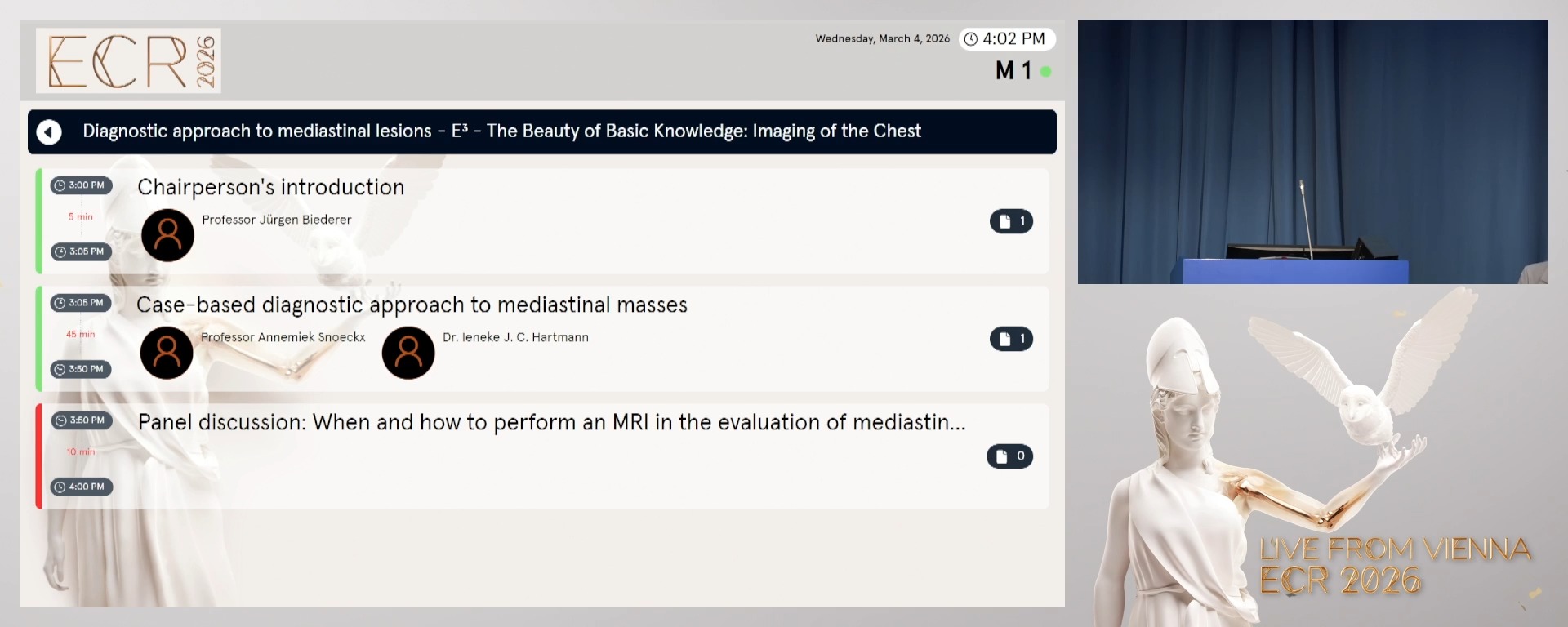Image resolution: width=1568 pixels, height=627 pixels.
Task: Click the Wednesday, March 4, 2026 date
Action: (x=883, y=38)
